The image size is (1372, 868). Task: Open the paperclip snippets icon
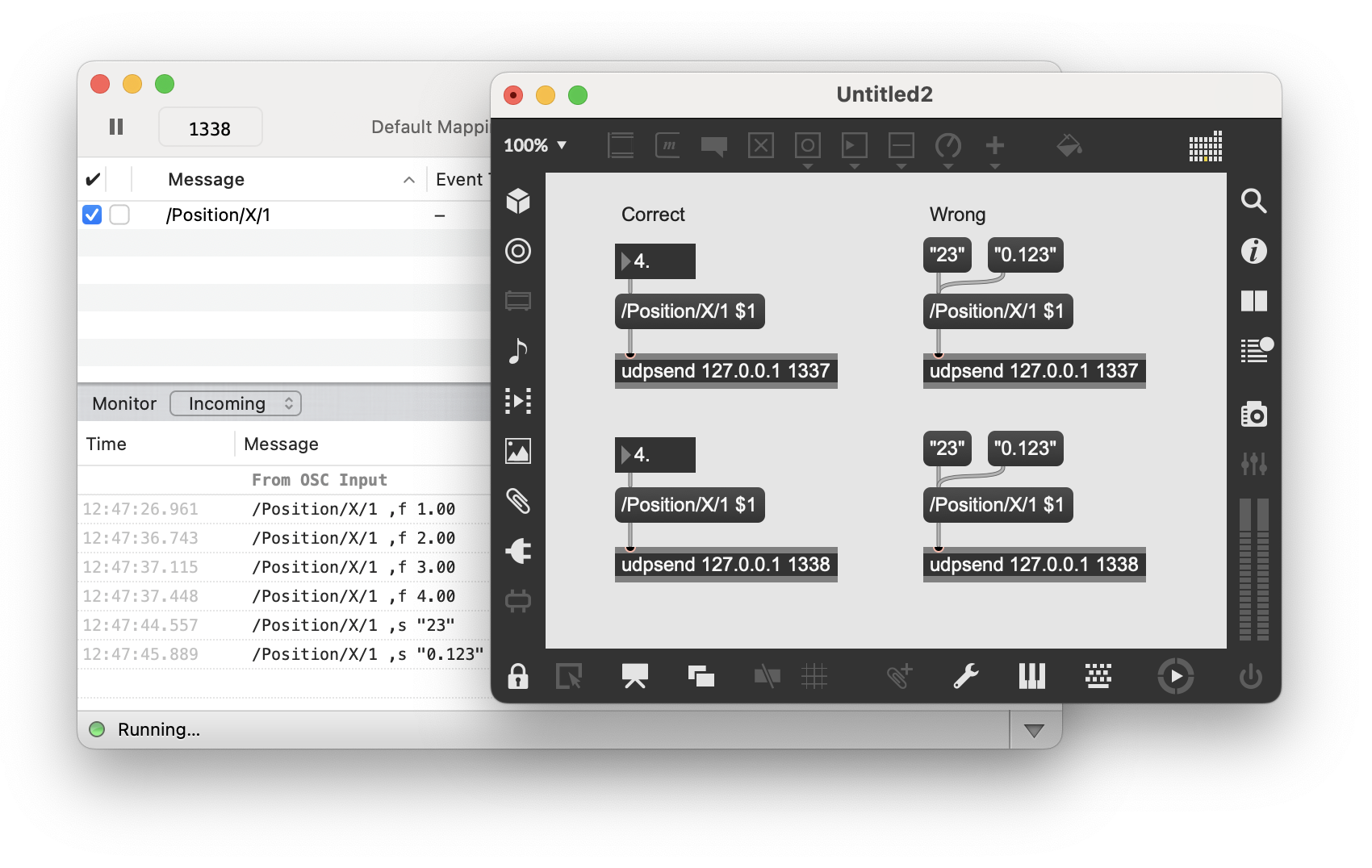pyautogui.click(x=518, y=501)
